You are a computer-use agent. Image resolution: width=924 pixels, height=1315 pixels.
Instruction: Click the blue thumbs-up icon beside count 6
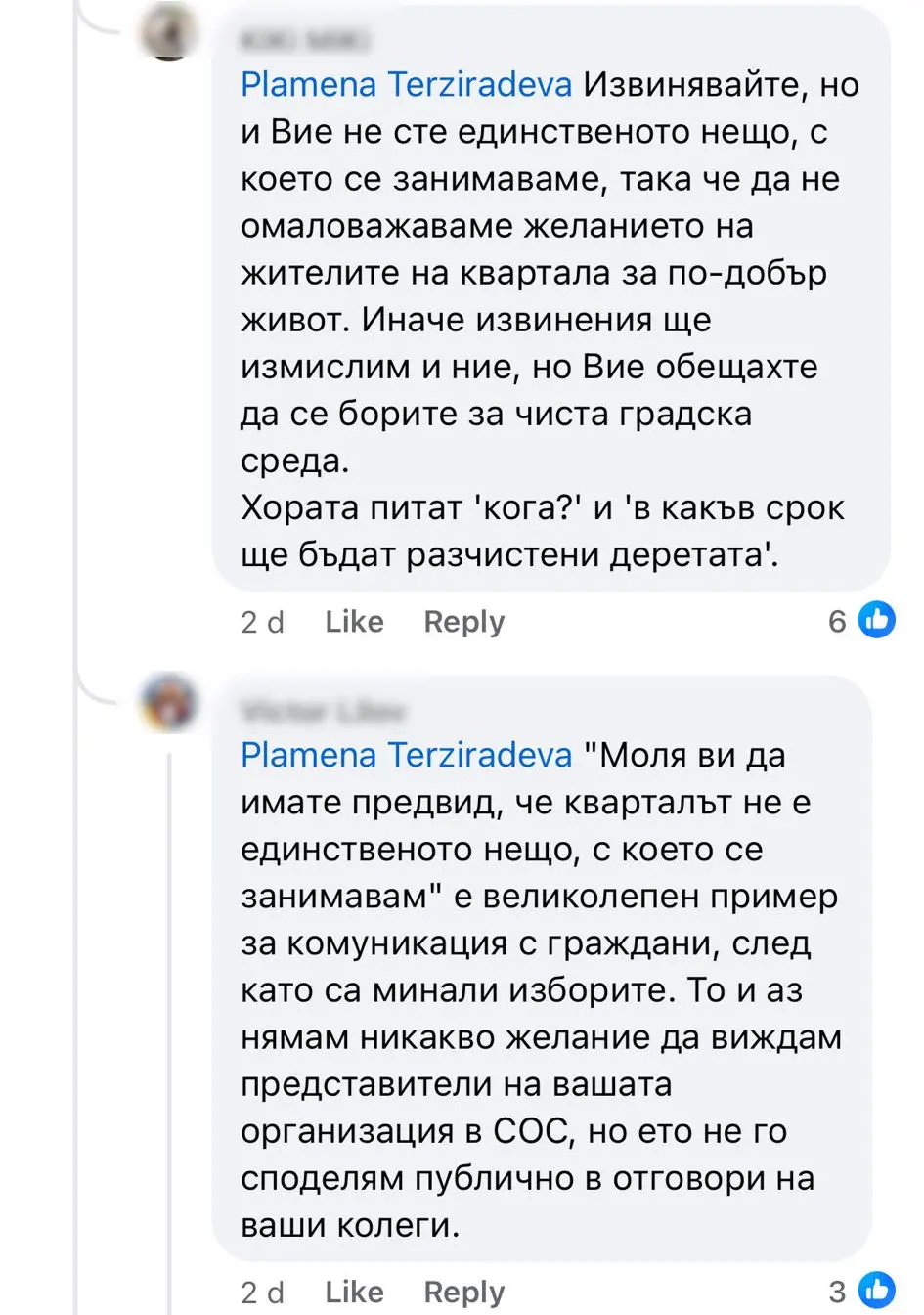876,620
